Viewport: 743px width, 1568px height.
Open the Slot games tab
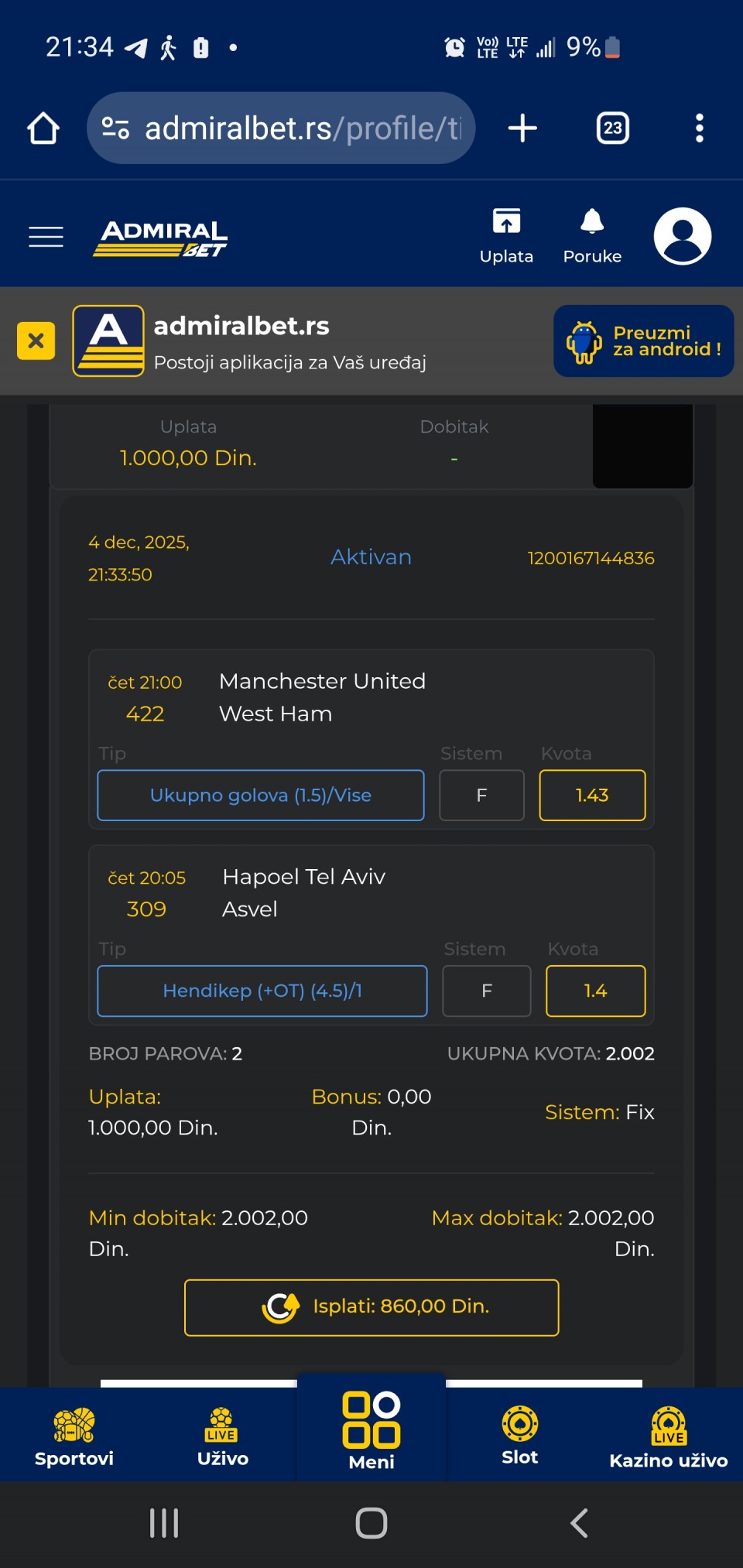pyautogui.click(x=519, y=1436)
